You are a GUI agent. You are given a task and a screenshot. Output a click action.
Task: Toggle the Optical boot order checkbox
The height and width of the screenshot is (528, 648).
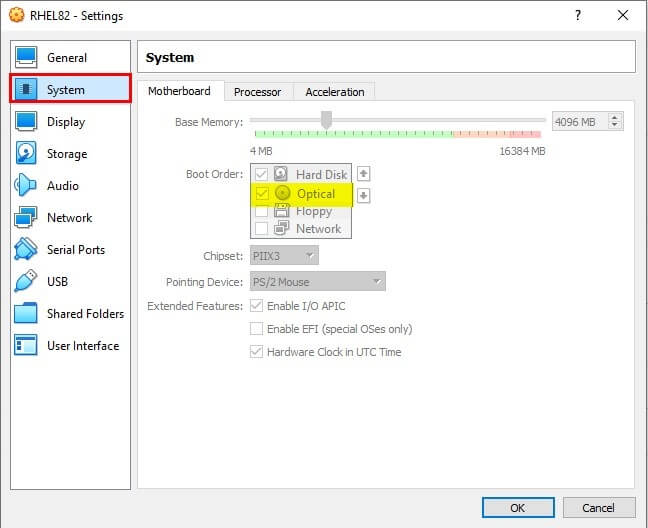coord(262,193)
